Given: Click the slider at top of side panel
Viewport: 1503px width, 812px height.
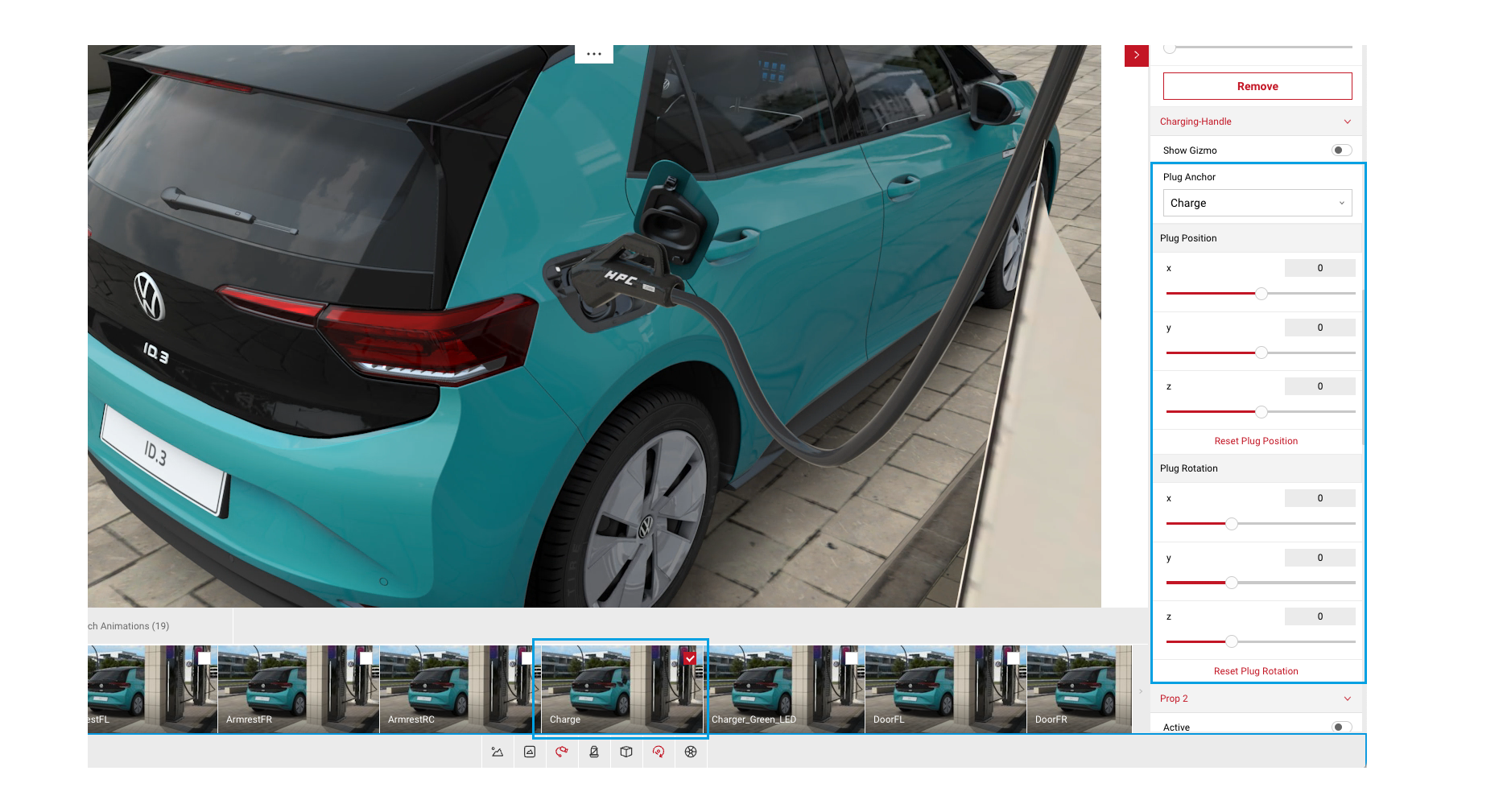Looking at the screenshot, I should (x=1257, y=48).
